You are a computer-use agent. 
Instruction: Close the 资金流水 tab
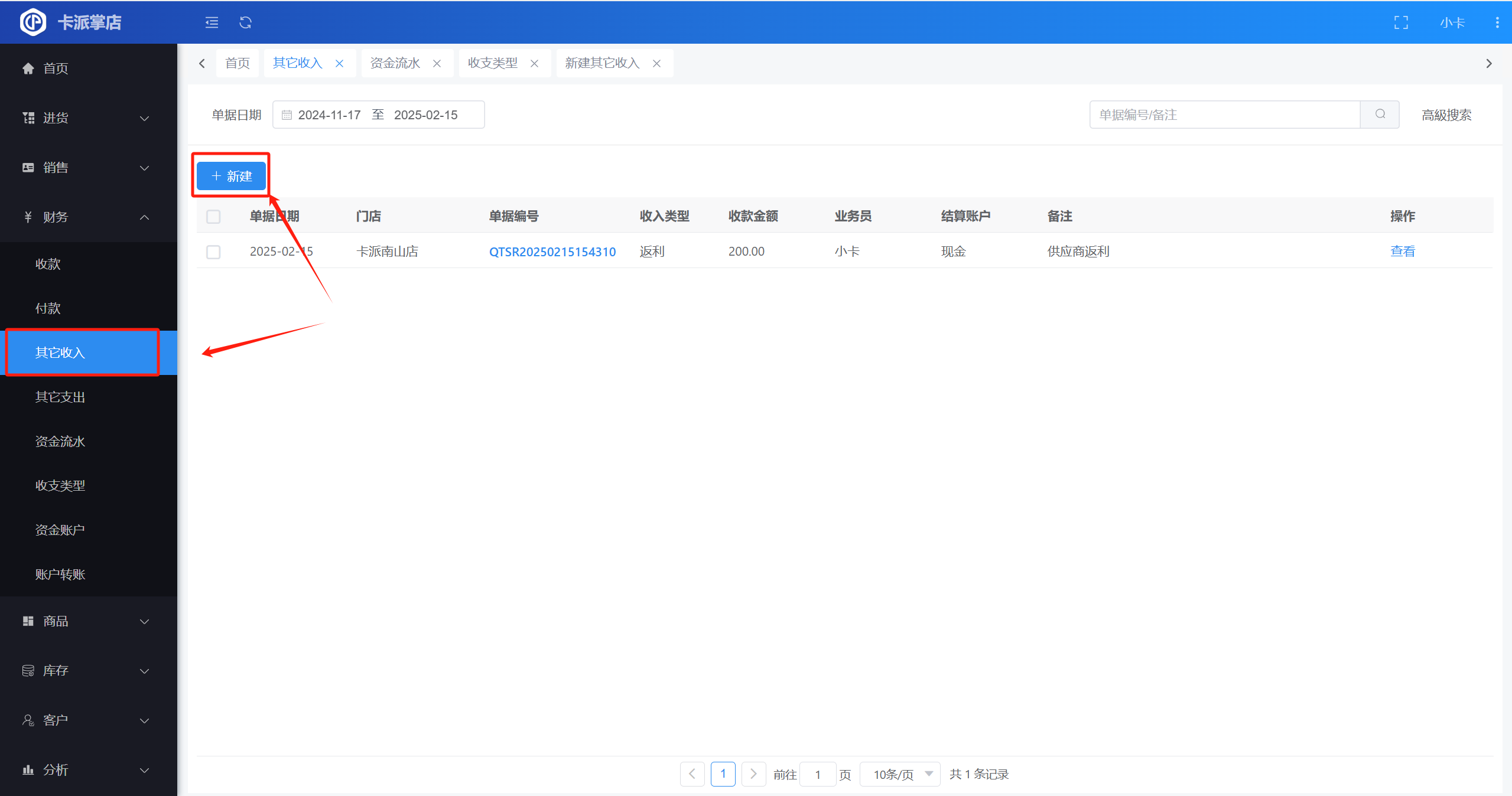tap(437, 63)
